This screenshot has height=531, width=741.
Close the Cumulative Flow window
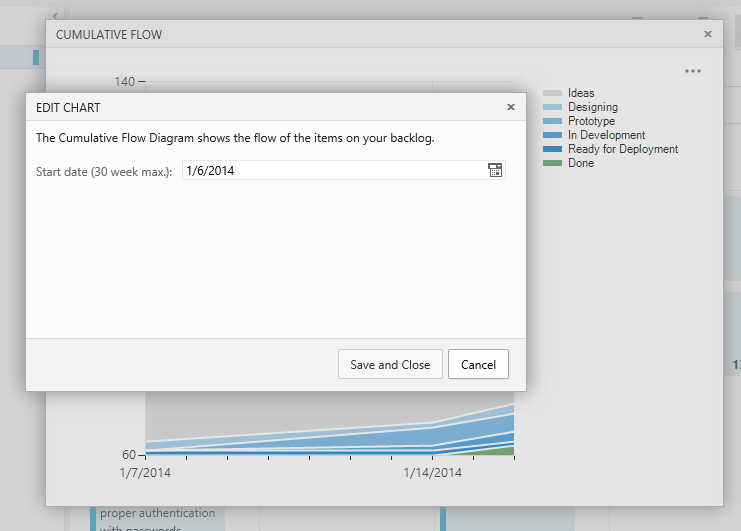[707, 34]
